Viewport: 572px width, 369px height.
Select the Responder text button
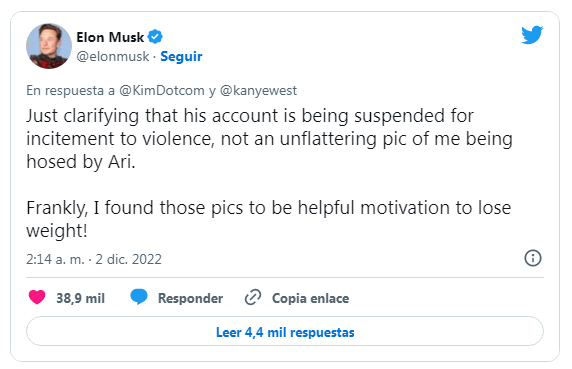point(190,298)
